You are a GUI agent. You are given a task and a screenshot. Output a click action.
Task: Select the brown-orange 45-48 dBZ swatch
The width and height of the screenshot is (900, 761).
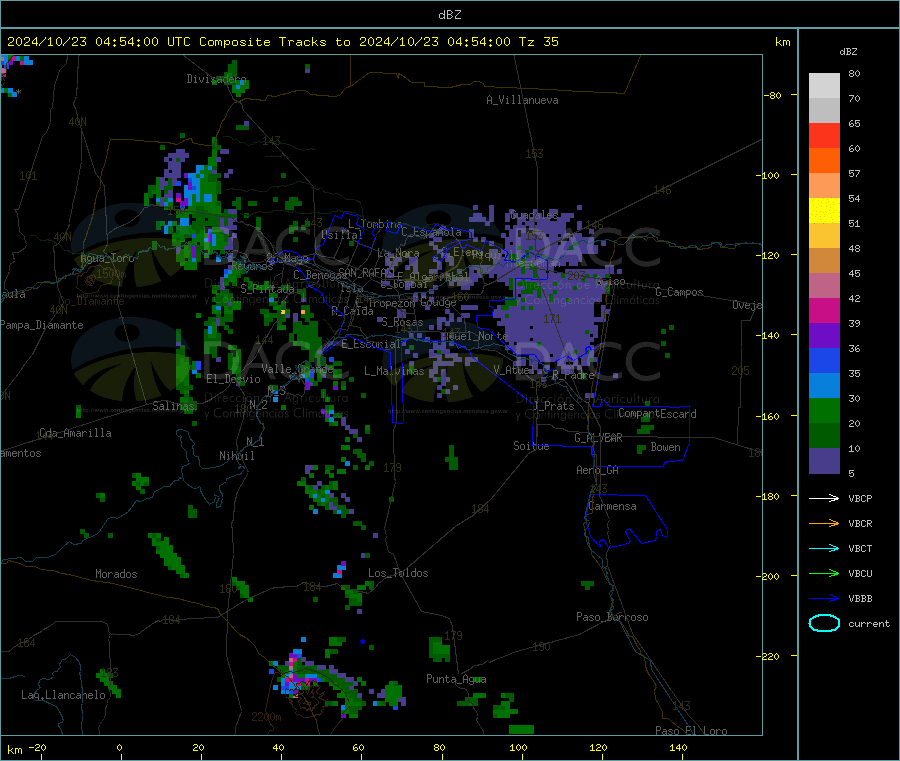click(824, 261)
